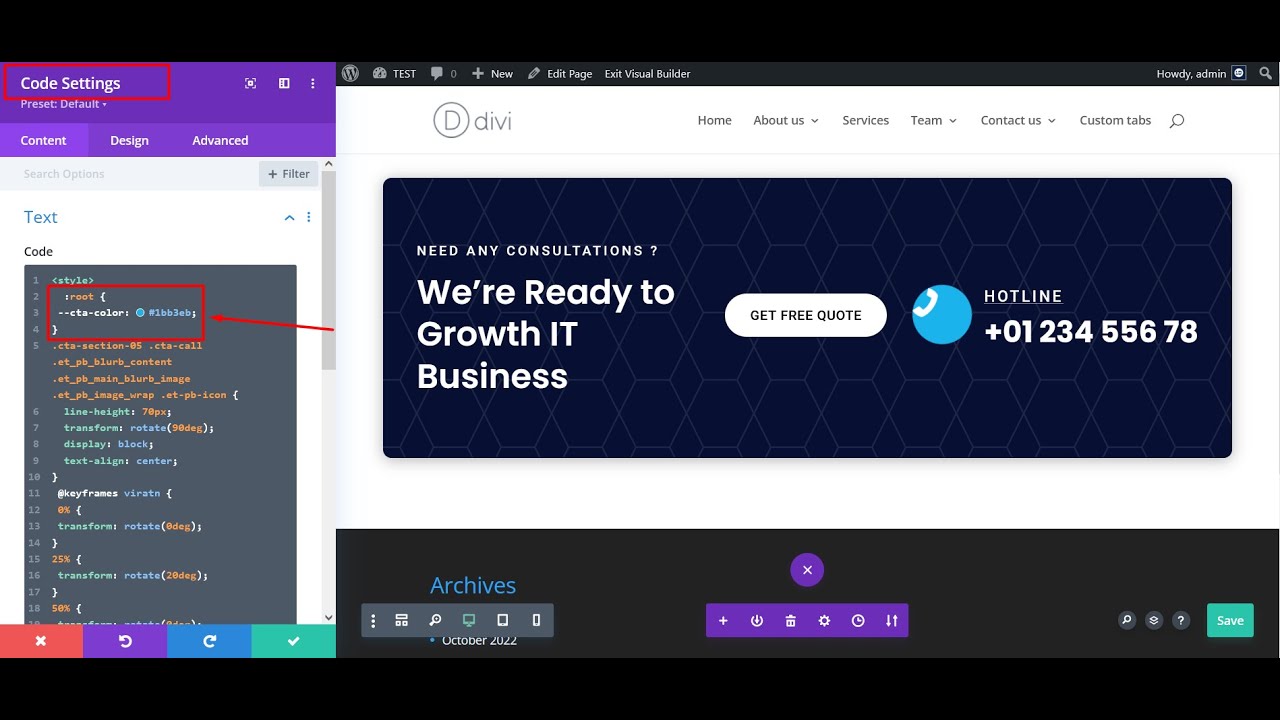Discard changes with the red X button
This screenshot has height=720, width=1280.
41,641
